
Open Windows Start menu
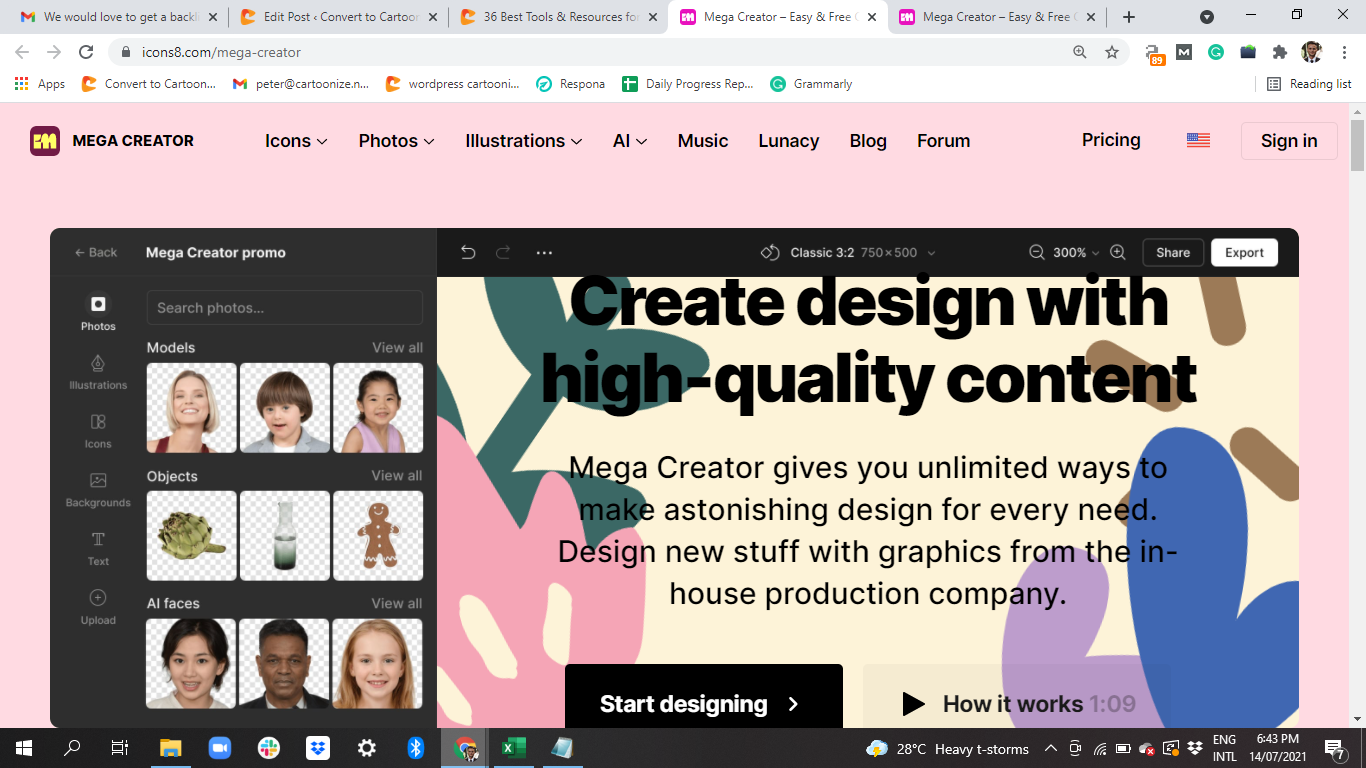click(24, 748)
